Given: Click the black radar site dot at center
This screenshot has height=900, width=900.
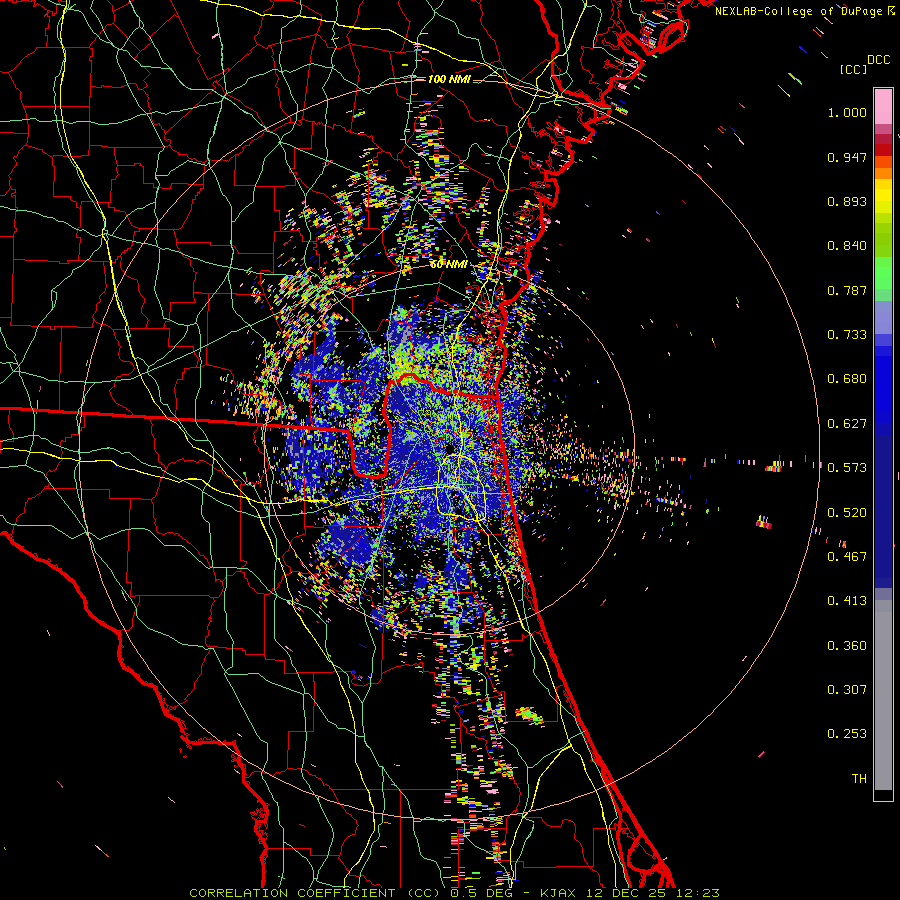Looking at the screenshot, I should point(451,448).
